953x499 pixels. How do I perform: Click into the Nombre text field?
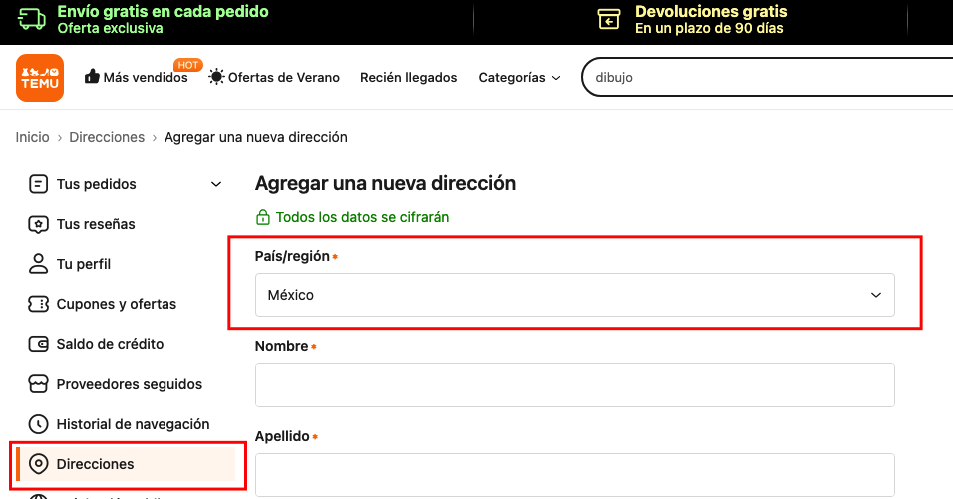point(574,385)
